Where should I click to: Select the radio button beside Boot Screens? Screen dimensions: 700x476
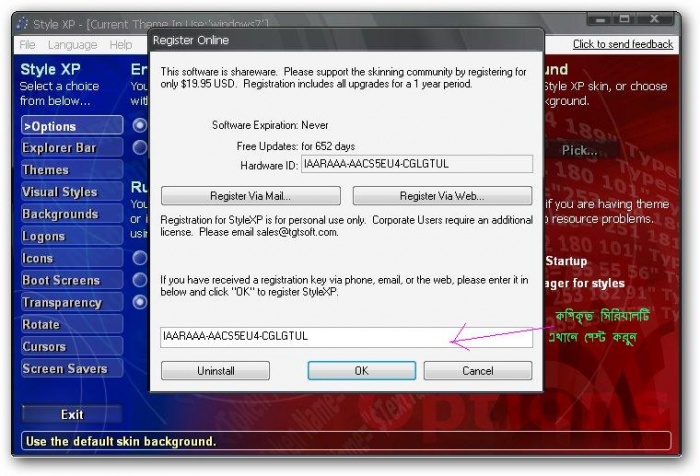pos(140,280)
